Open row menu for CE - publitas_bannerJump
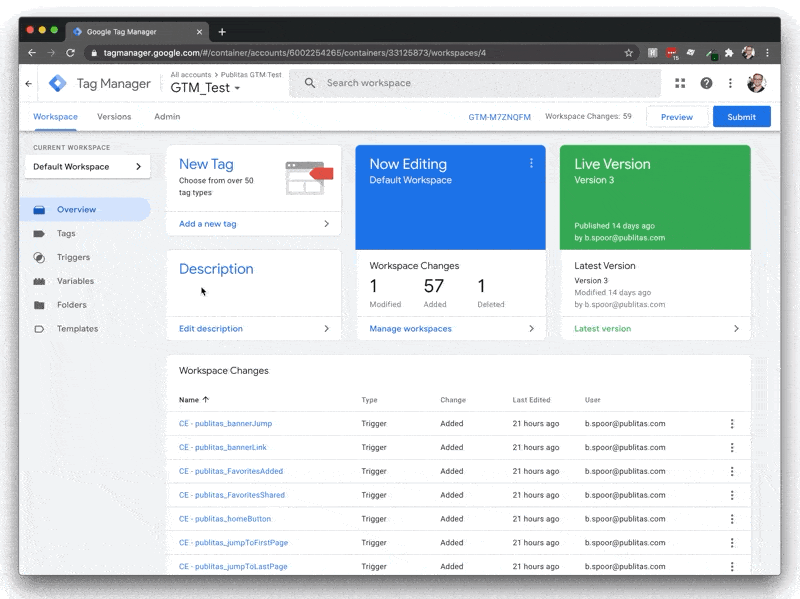 tap(733, 423)
